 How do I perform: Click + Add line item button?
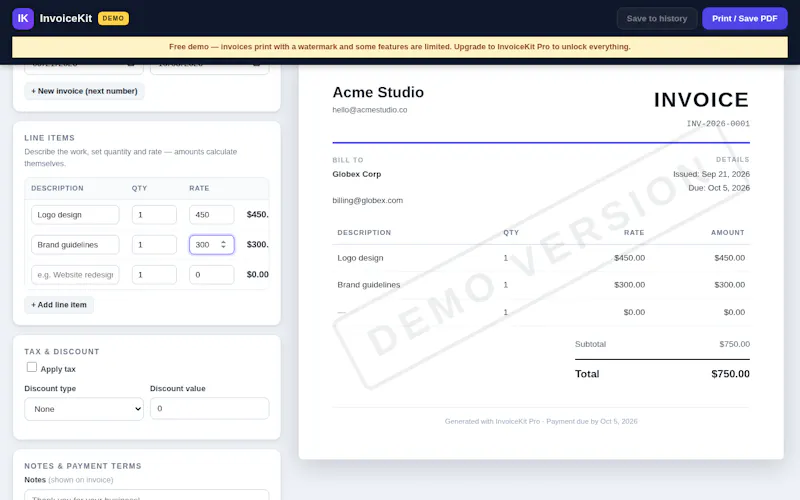tap(59, 305)
